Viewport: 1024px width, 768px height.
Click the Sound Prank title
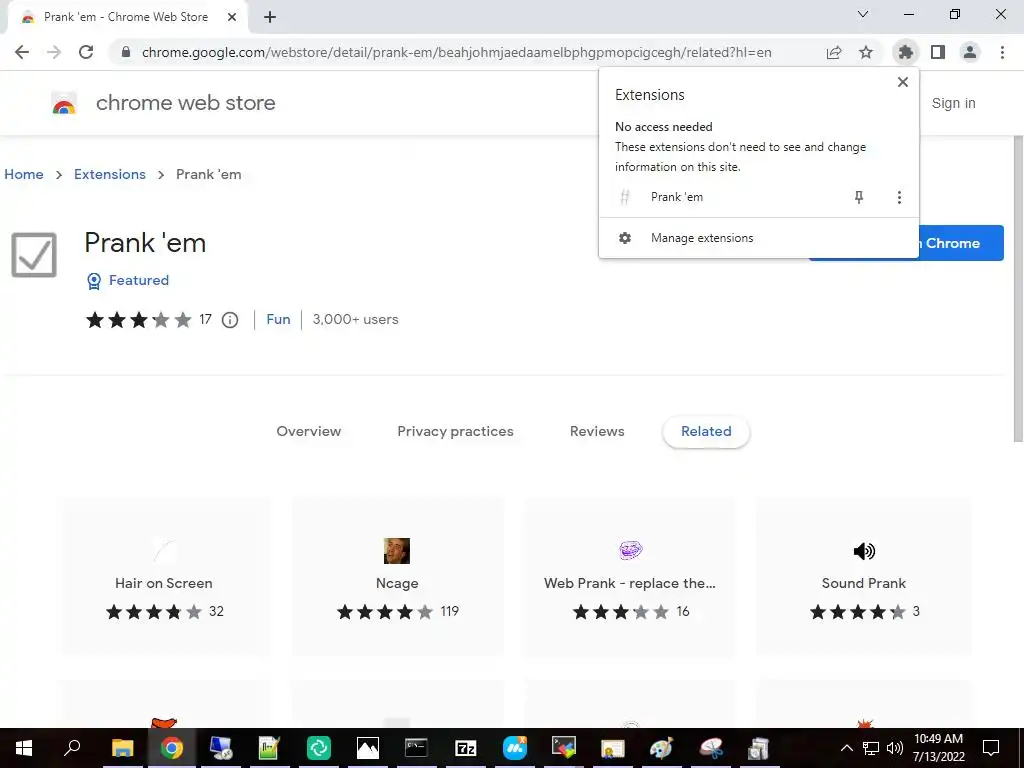863,583
